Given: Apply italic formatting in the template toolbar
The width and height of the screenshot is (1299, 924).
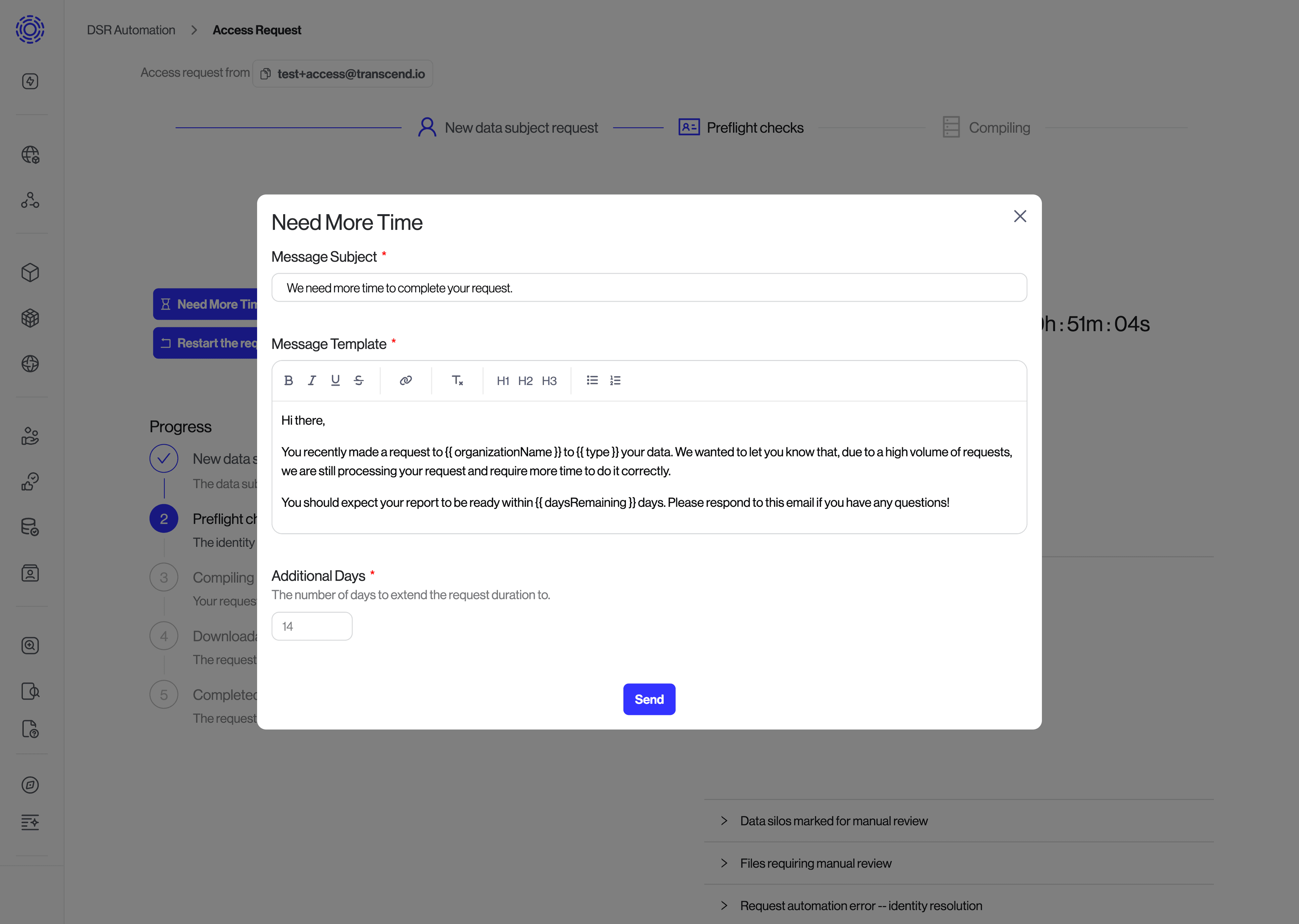Looking at the screenshot, I should [x=312, y=380].
